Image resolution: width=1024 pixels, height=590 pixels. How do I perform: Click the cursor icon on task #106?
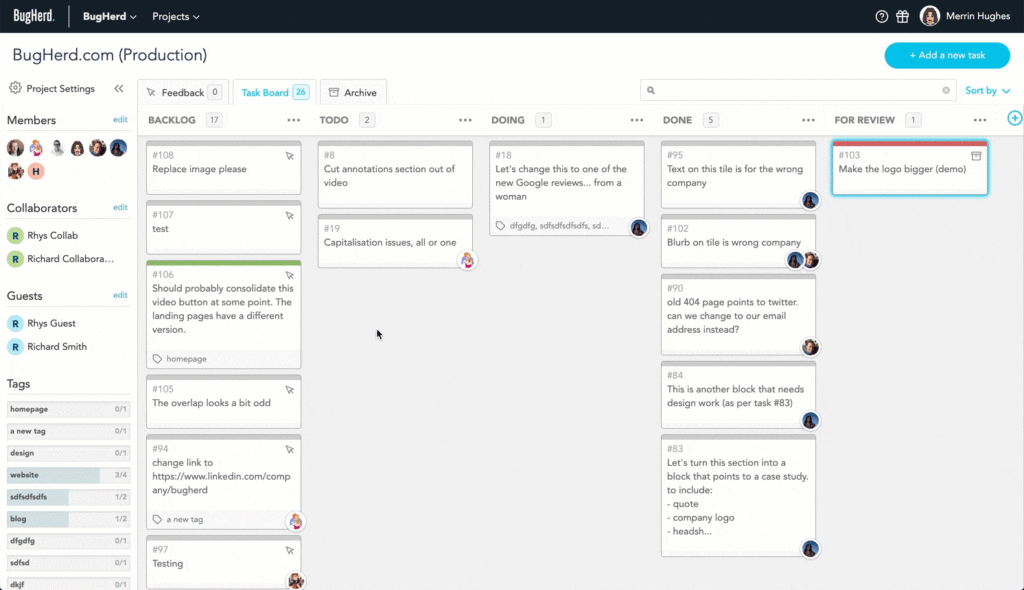(289, 276)
